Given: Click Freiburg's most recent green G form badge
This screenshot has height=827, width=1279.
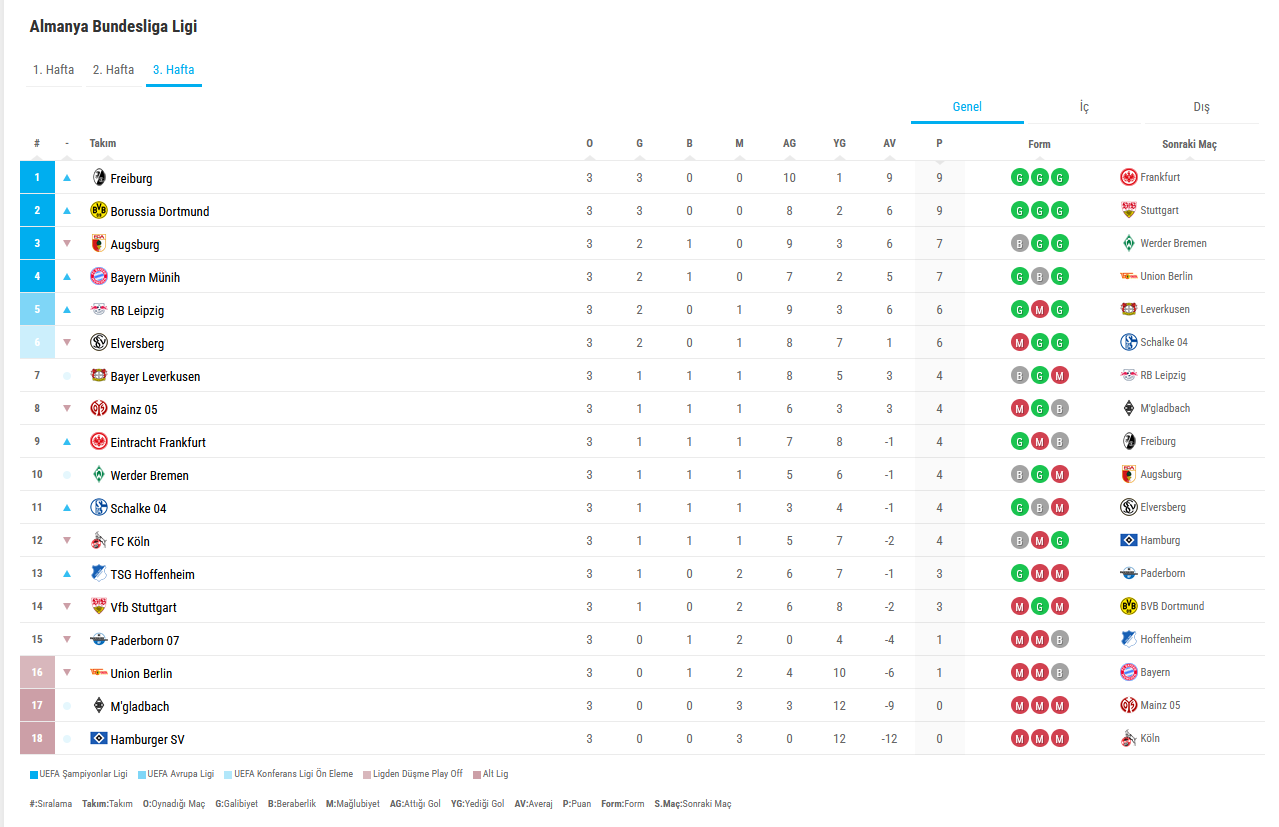Looking at the screenshot, I should [x=1060, y=178].
